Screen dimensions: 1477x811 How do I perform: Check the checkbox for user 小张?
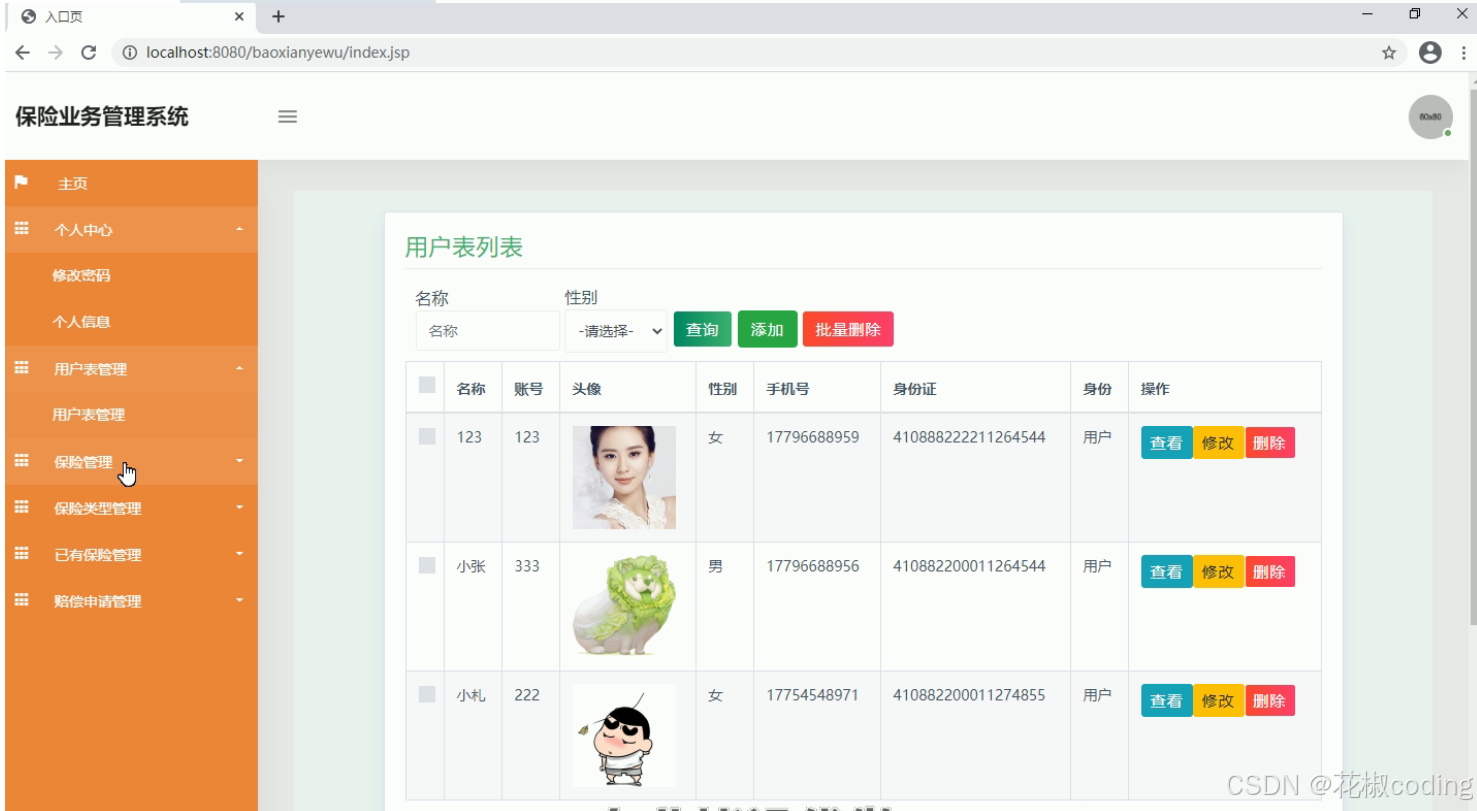425,564
